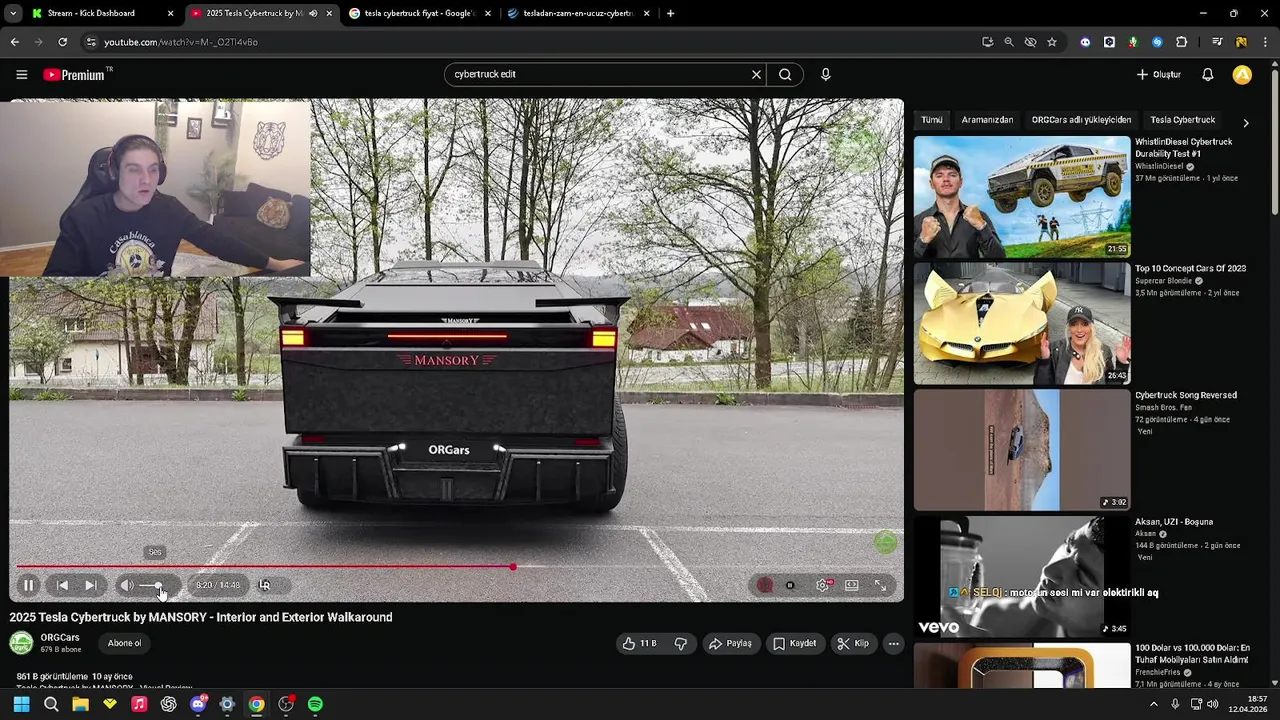Pause the playing video

28,585
